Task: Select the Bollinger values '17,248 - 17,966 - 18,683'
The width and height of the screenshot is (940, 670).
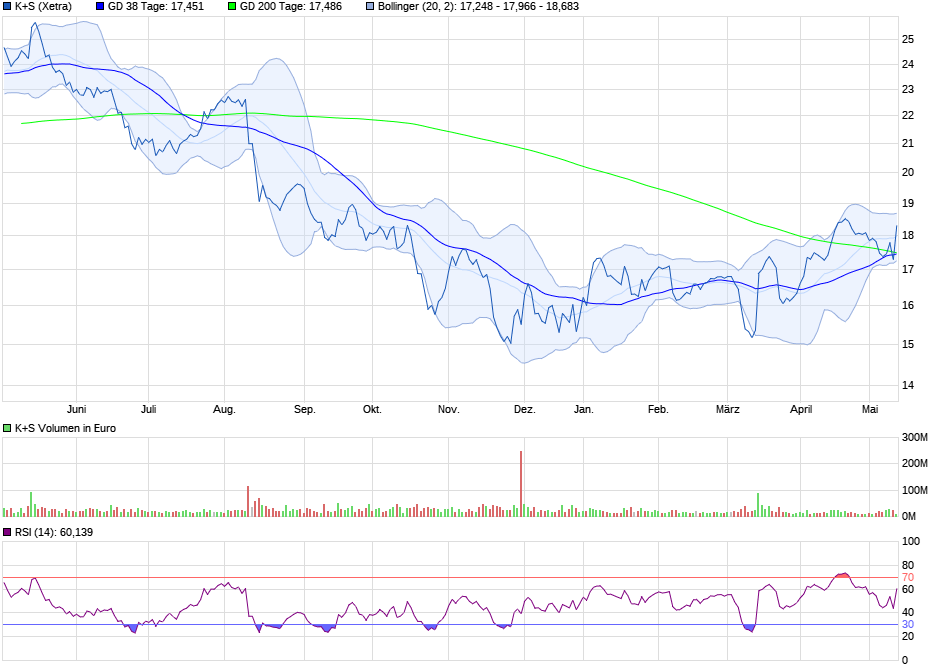Action: point(519,7)
